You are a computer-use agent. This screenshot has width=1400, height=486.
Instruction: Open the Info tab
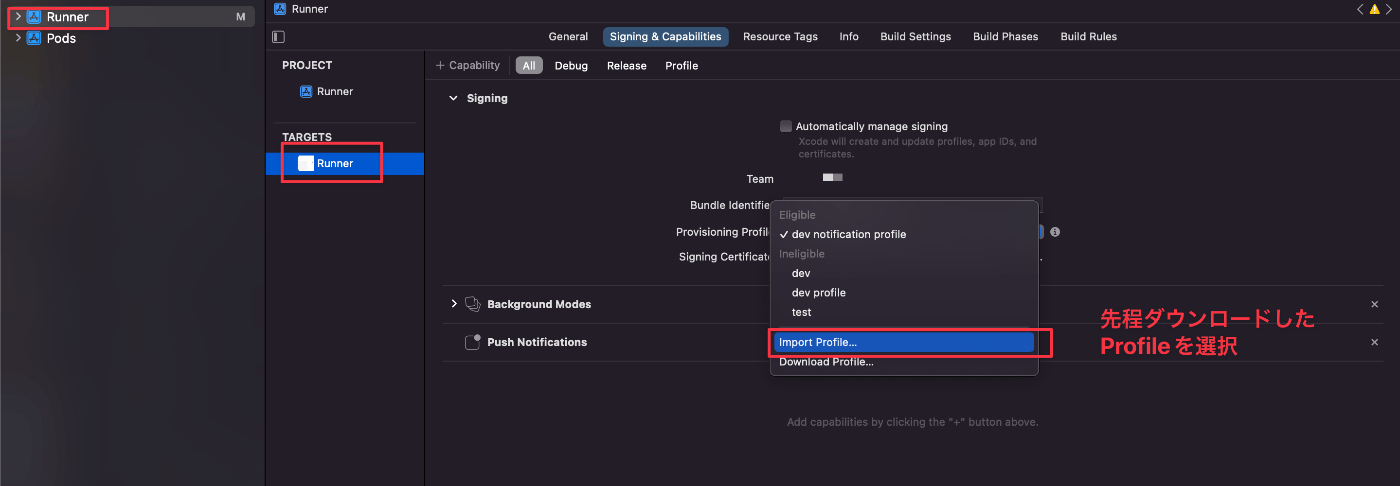(x=849, y=37)
